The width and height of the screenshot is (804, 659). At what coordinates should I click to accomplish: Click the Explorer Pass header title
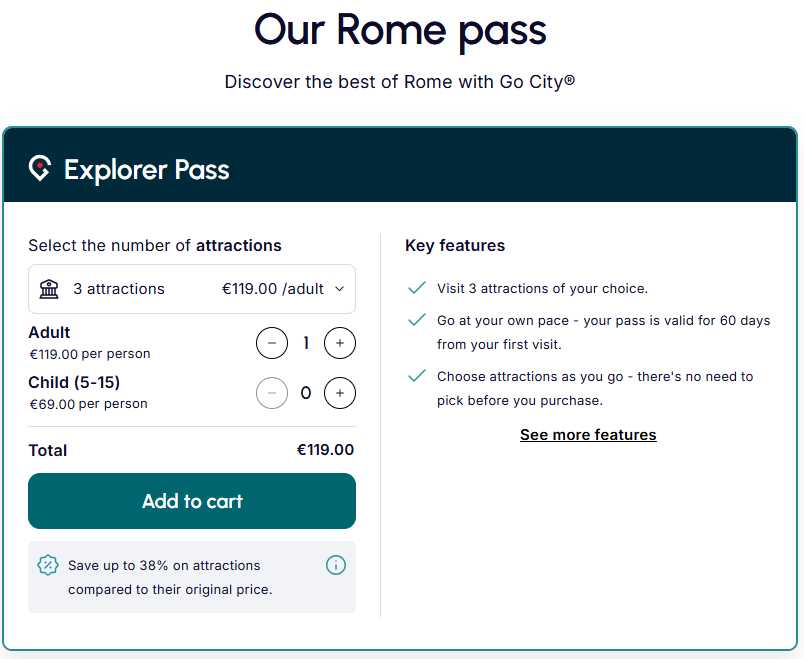coord(147,169)
